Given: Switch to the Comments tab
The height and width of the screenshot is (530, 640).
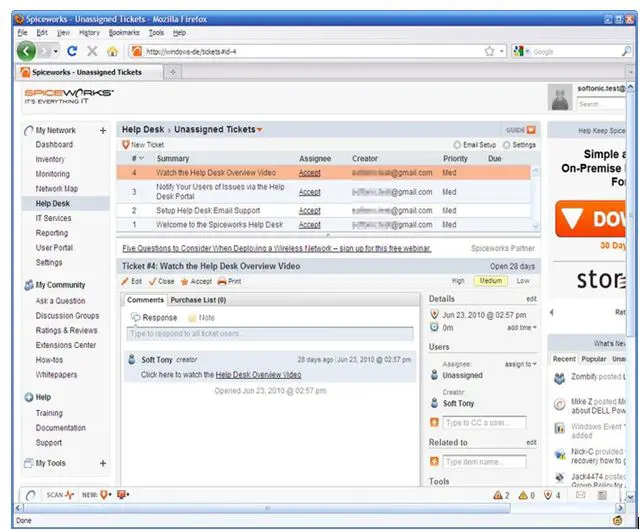Looking at the screenshot, I should (145, 300).
